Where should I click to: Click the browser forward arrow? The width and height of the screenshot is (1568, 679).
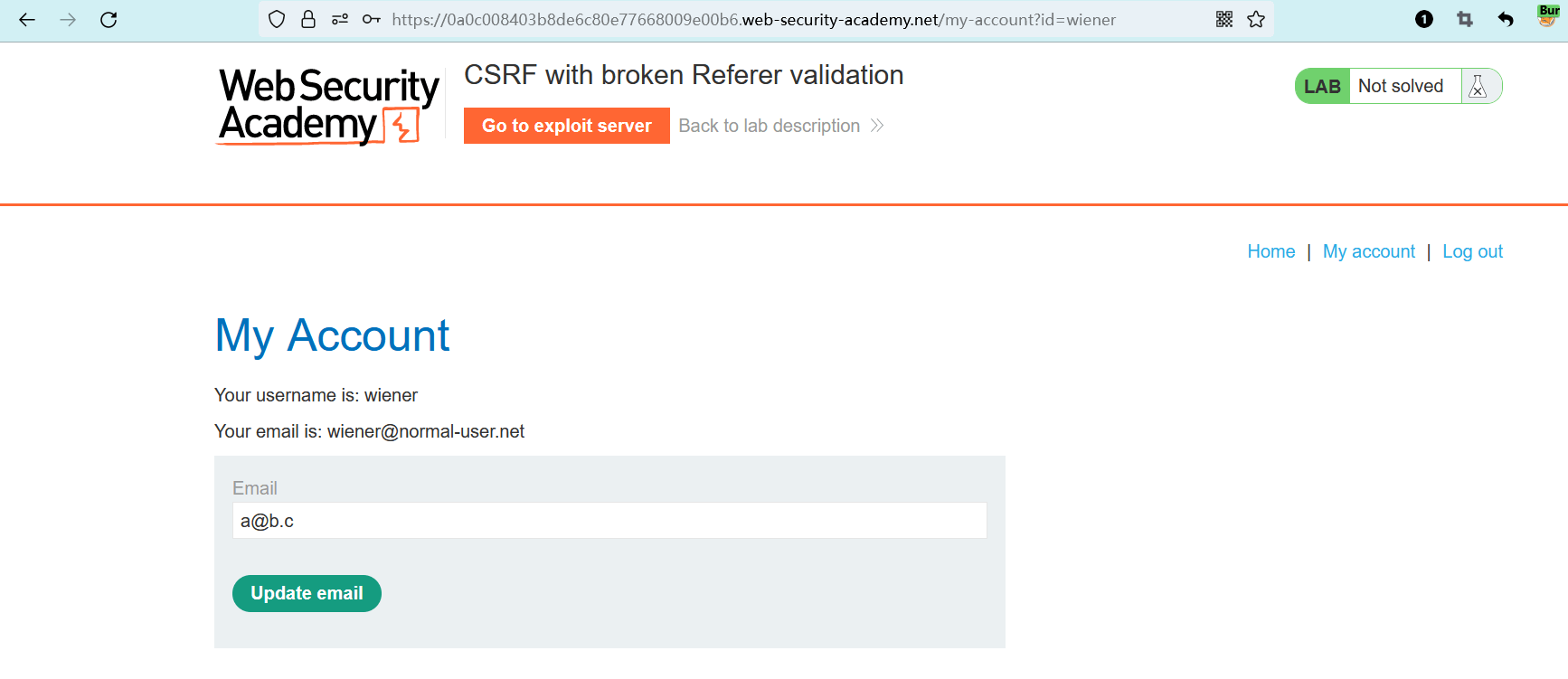(68, 20)
